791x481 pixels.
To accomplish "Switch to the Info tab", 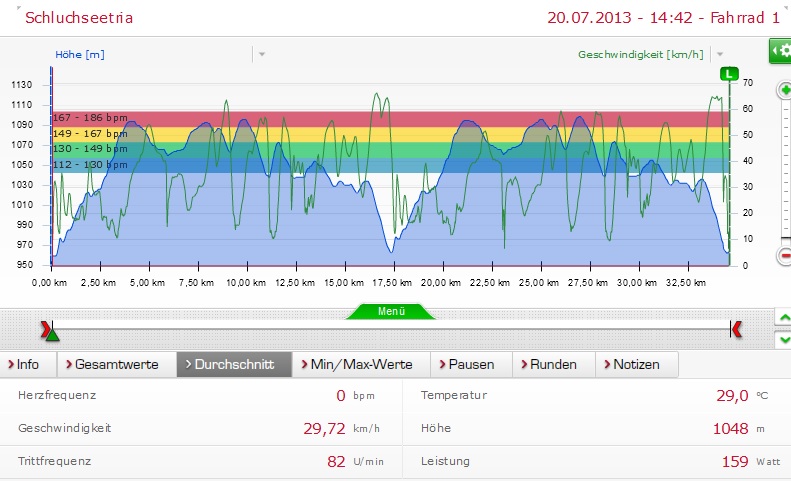I will [28, 364].
